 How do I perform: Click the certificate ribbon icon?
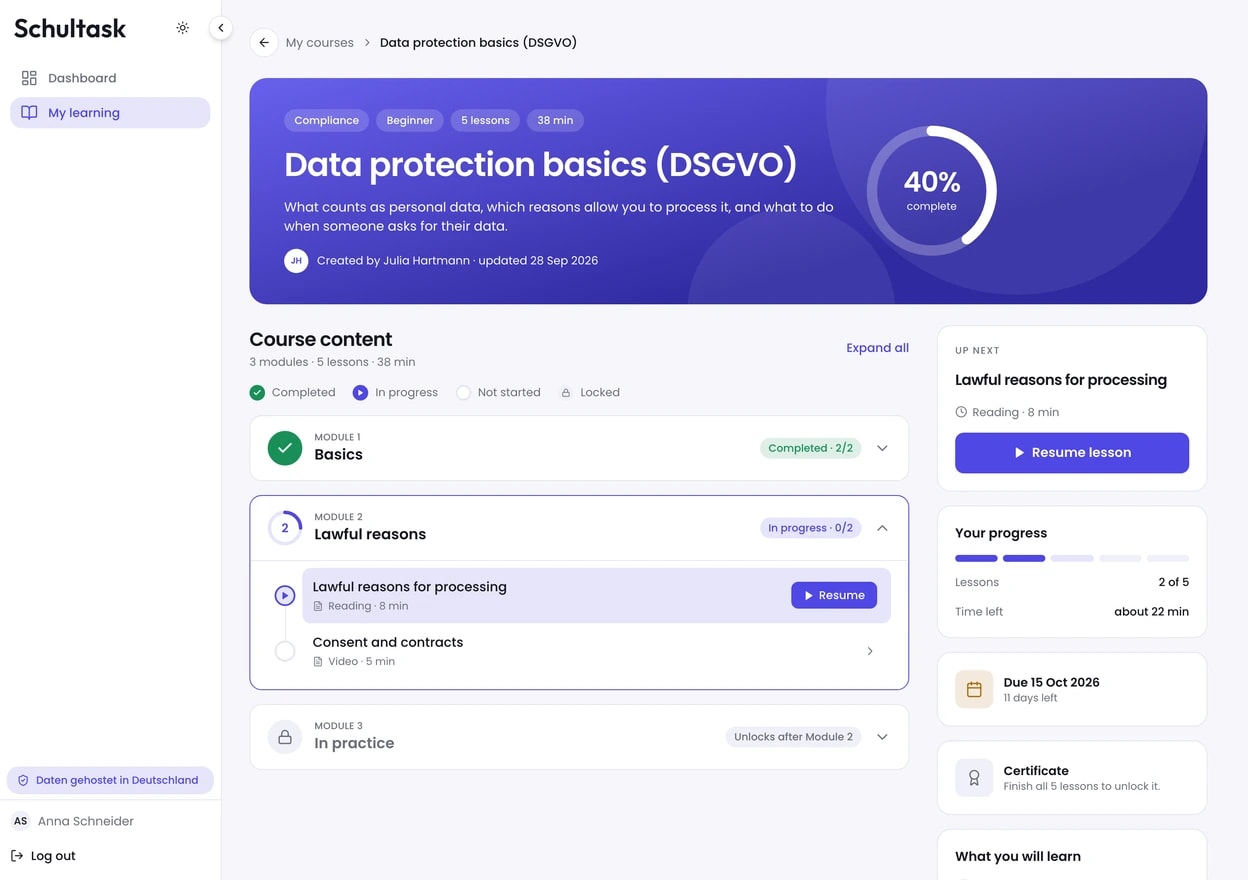[974, 778]
